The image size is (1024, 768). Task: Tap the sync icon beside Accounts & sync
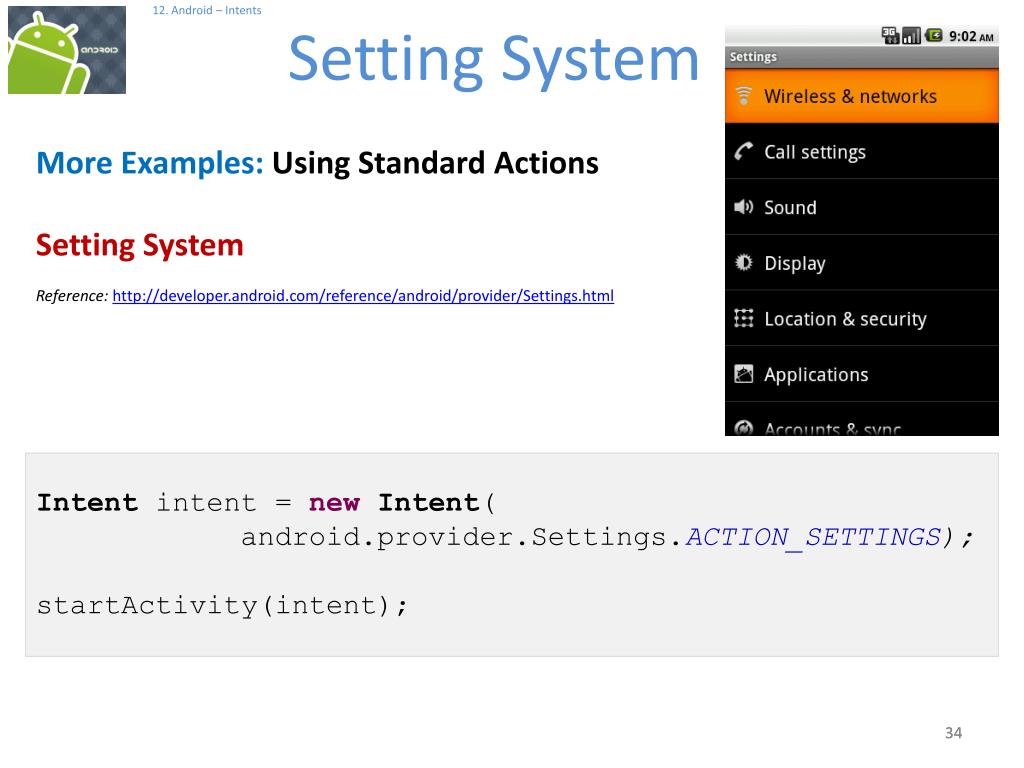(x=743, y=428)
